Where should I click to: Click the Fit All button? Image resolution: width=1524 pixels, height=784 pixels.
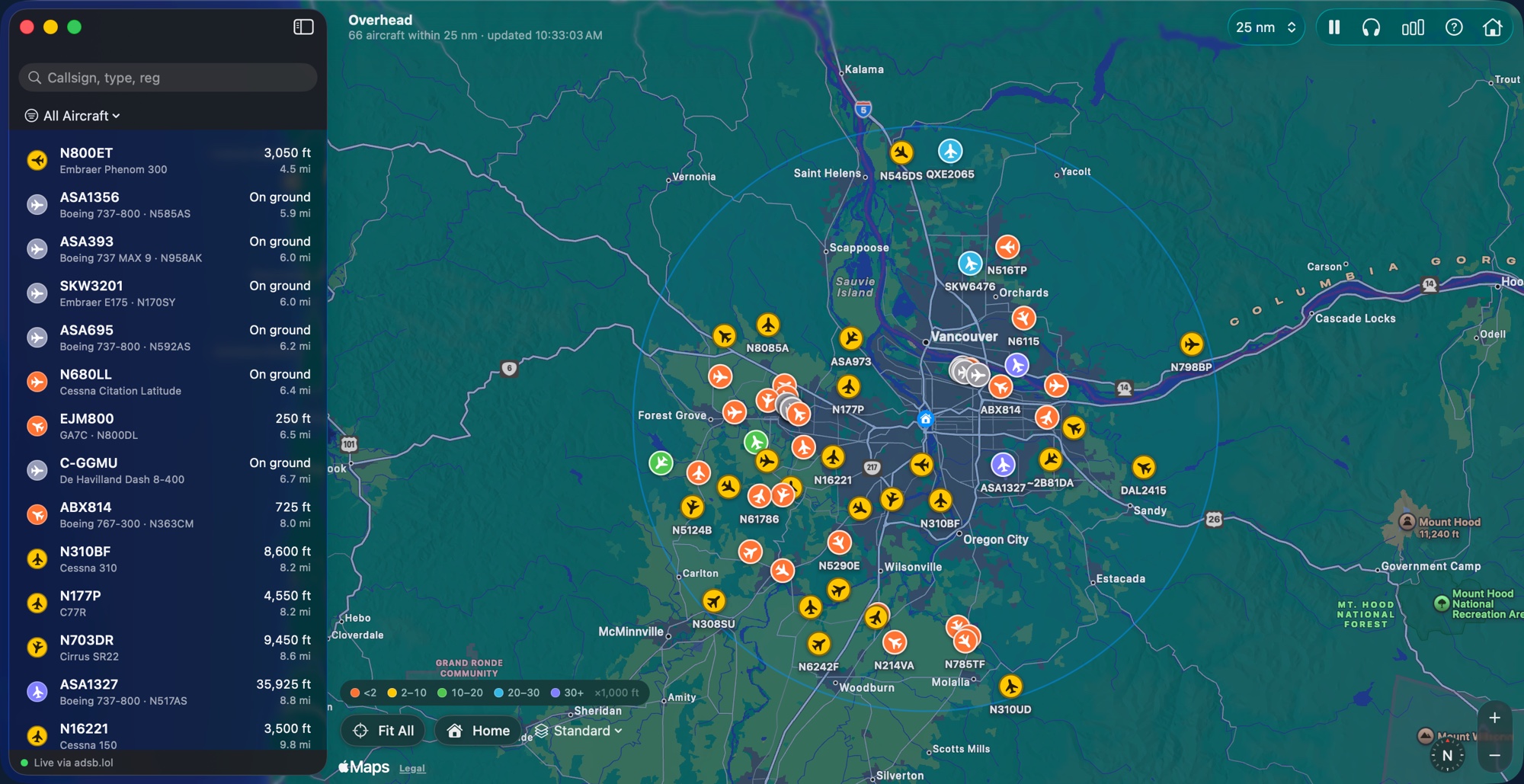point(385,731)
